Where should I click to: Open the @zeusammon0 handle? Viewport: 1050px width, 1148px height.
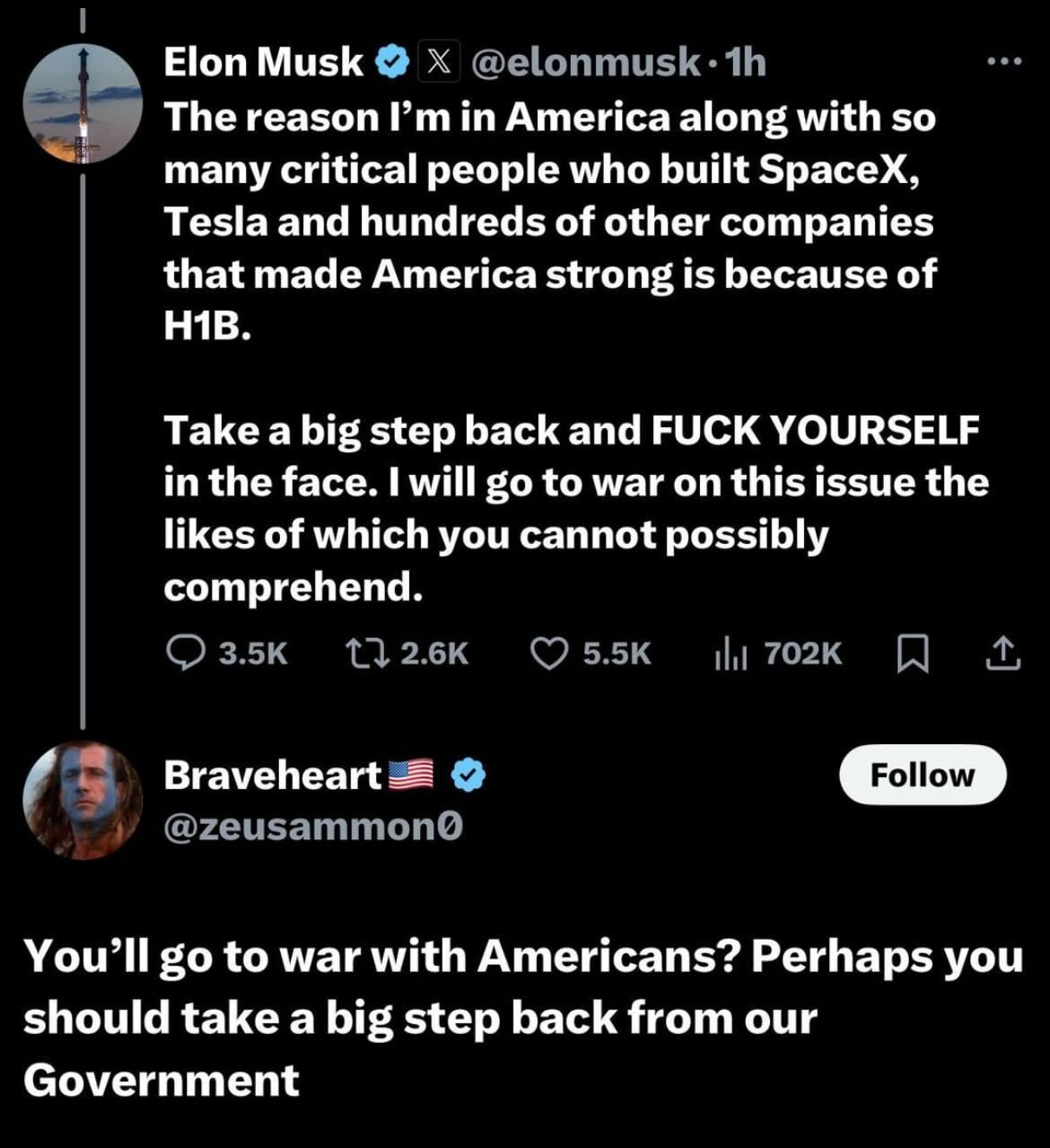pyautogui.click(x=313, y=827)
